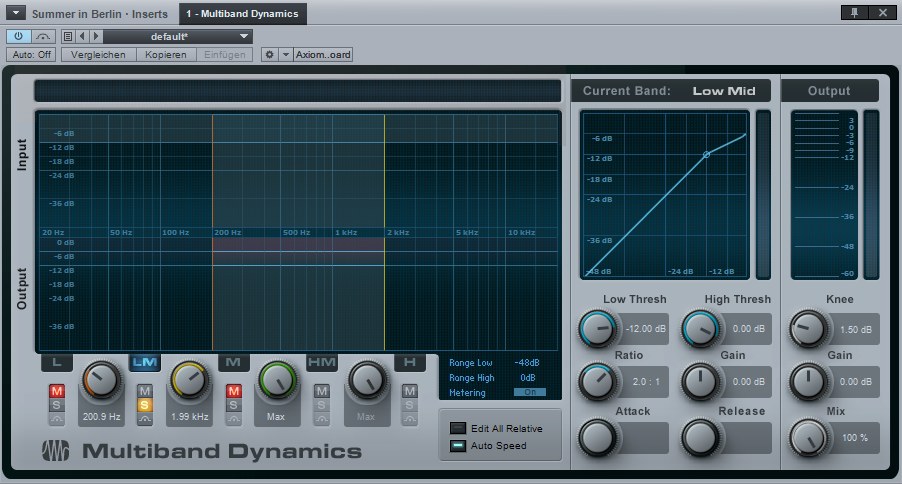Bypass the M band
This screenshot has height=484, width=902.
point(233,419)
